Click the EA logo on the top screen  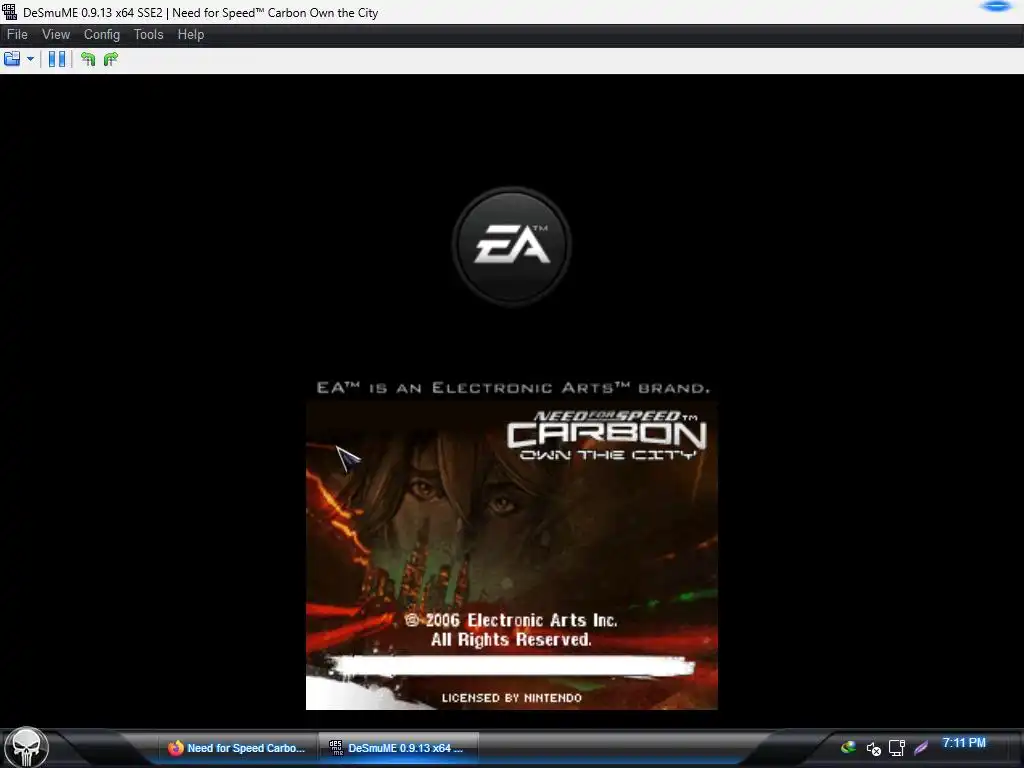point(512,246)
